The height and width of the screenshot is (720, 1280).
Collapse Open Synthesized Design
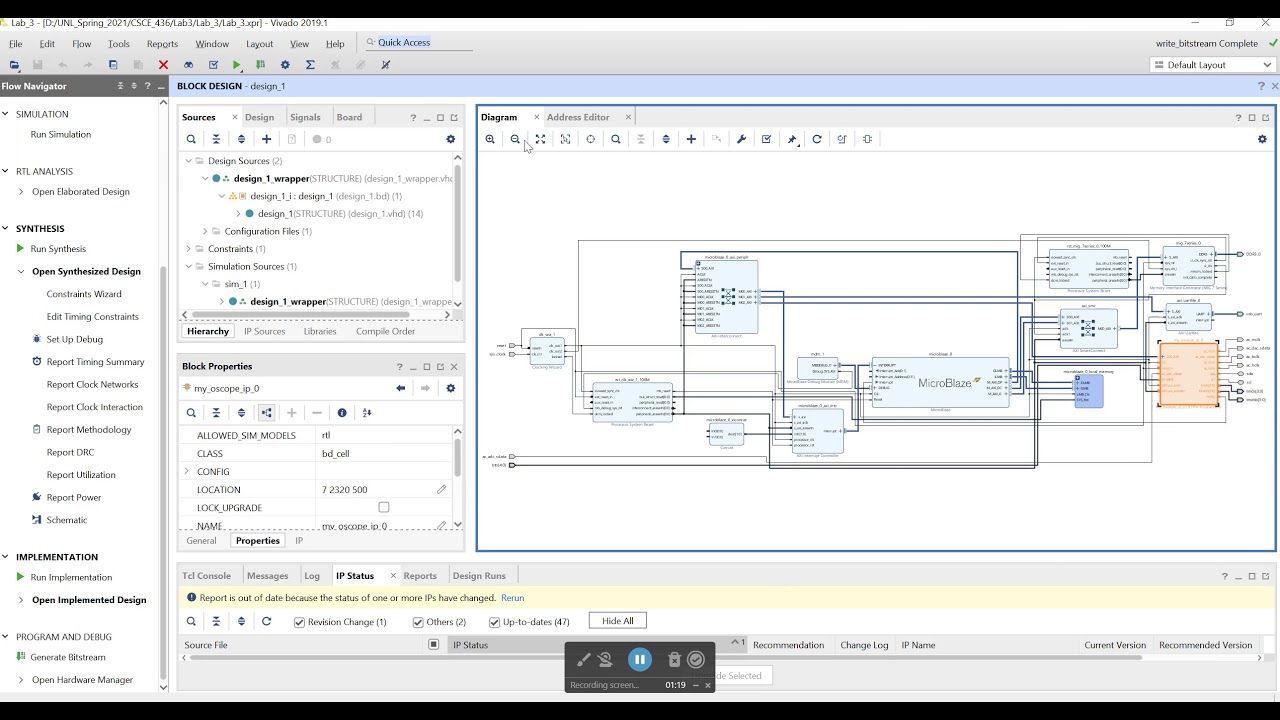point(21,271)
